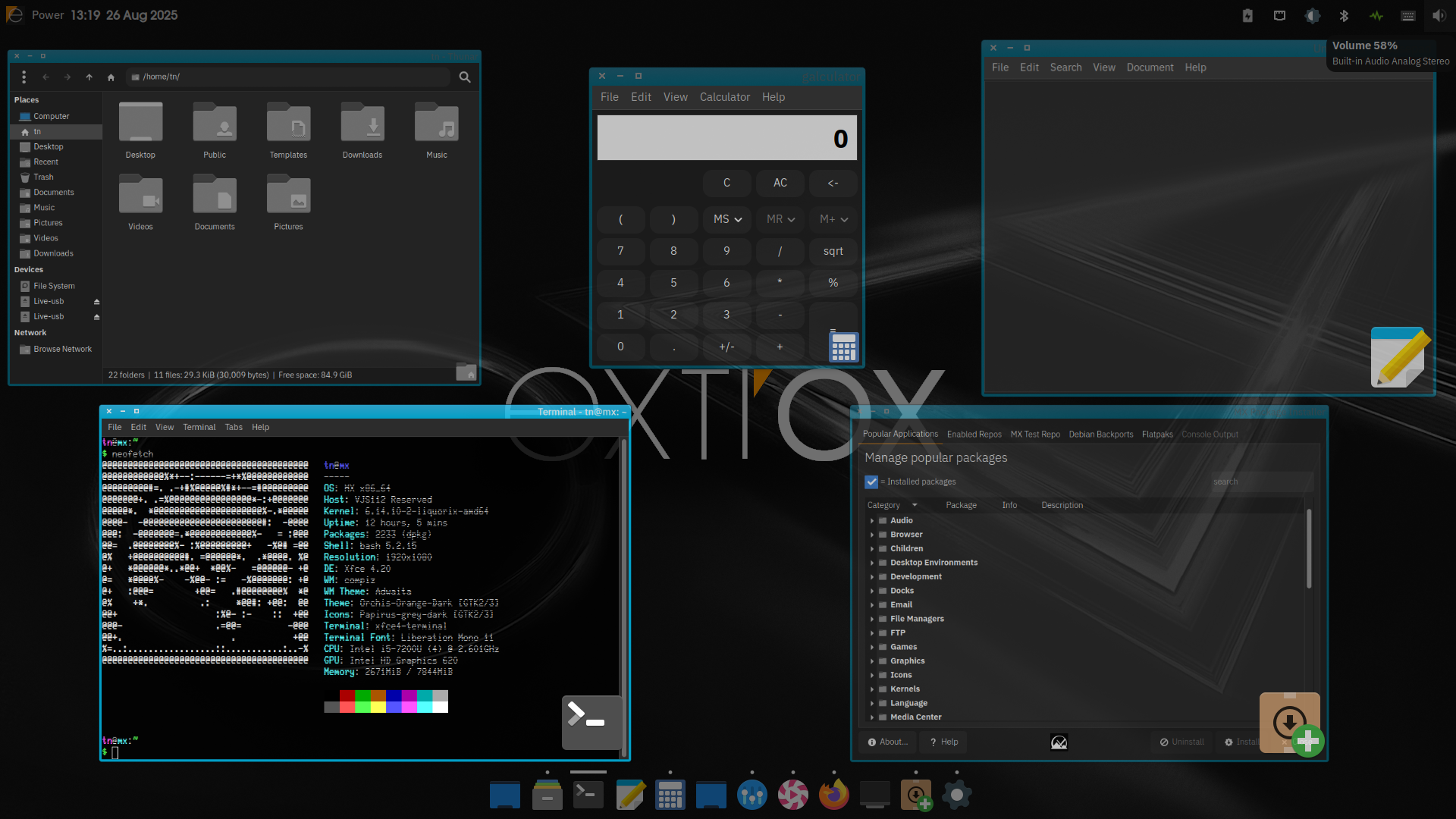Click package search field
Viewport: 1456px width, 819px height.
click(1261, 482)
